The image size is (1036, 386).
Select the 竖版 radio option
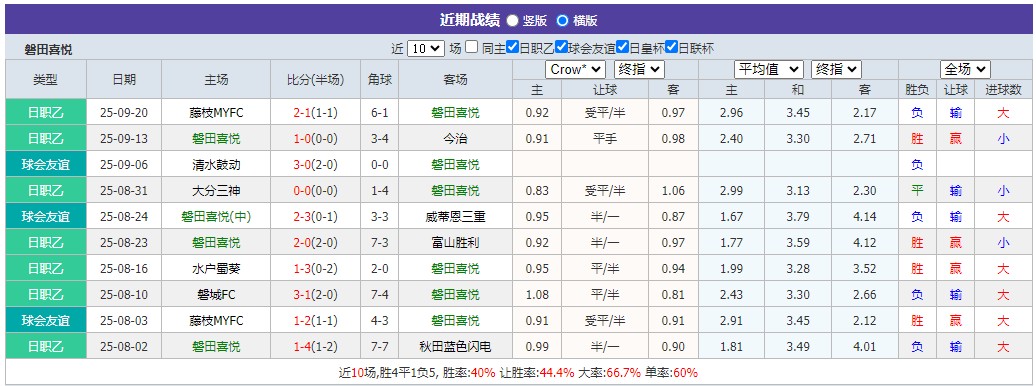pyautogui.click(x=513, y=20)
